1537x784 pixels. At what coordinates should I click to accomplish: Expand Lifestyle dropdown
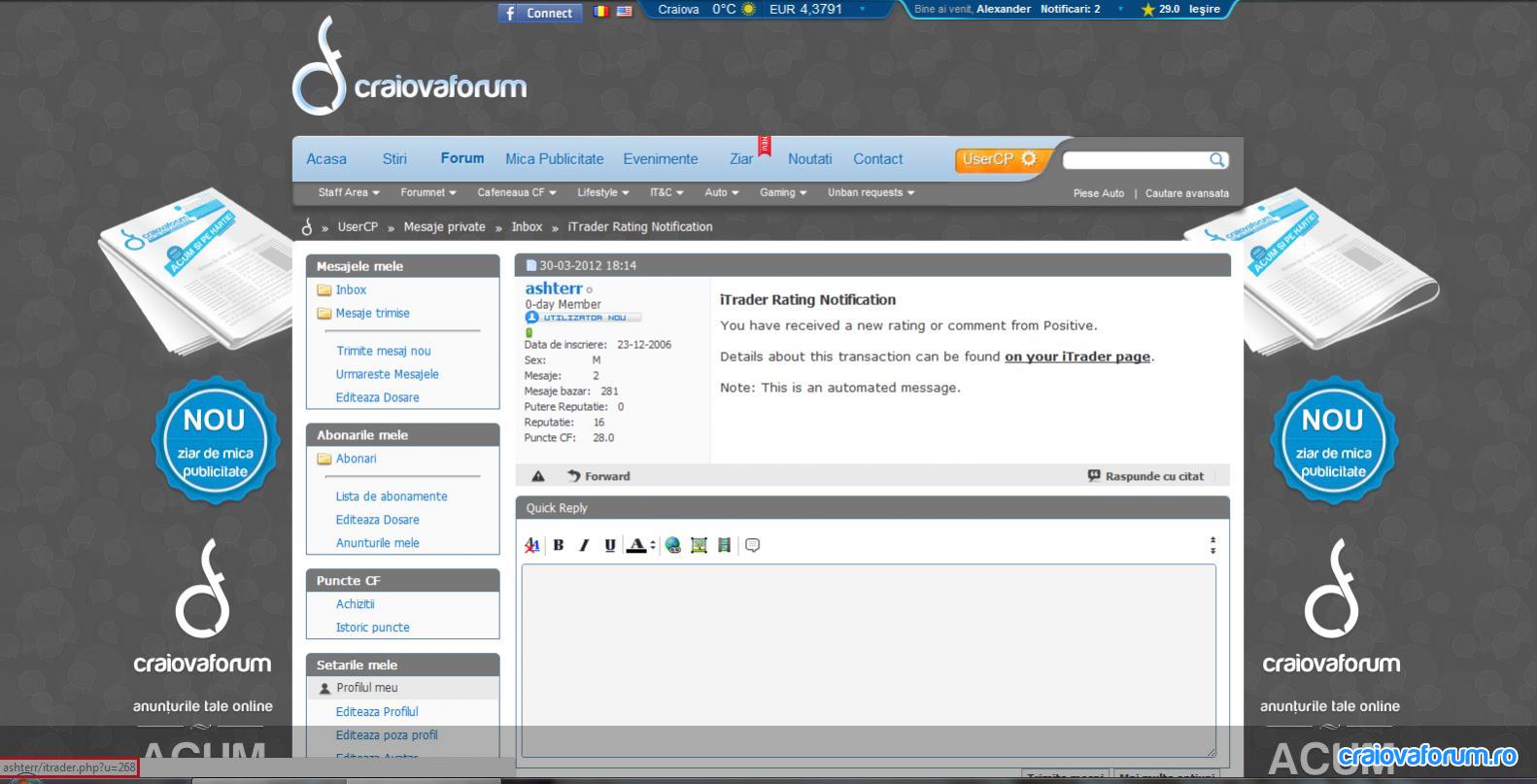point(603,192)
